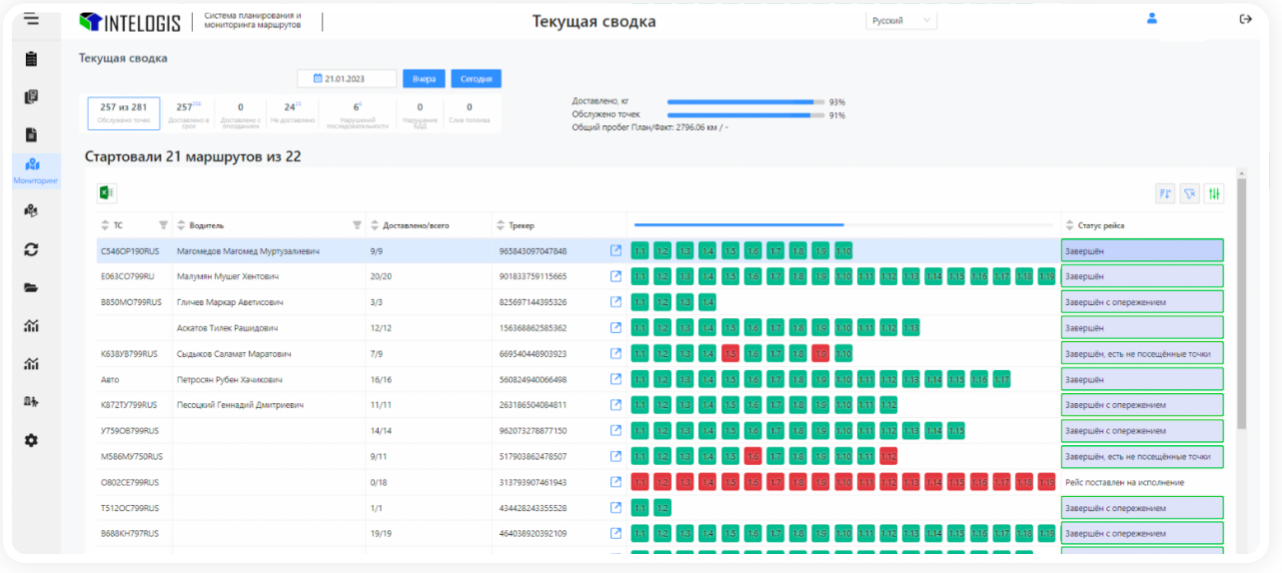Click the Excel export icon
Screen dimensions: 1282x573
click(x=107, y=193)
